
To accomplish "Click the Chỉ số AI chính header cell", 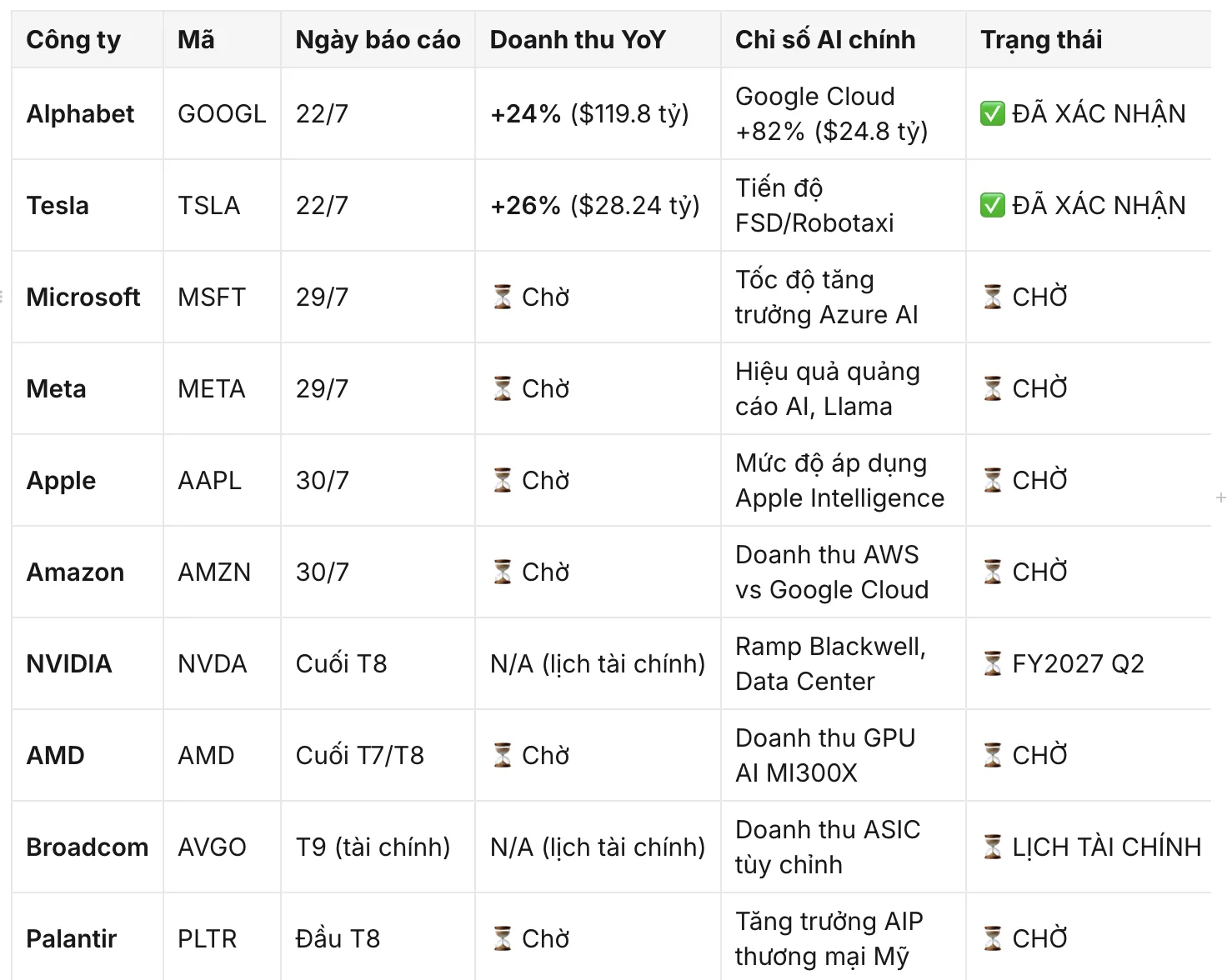I will tap(844, 39).
